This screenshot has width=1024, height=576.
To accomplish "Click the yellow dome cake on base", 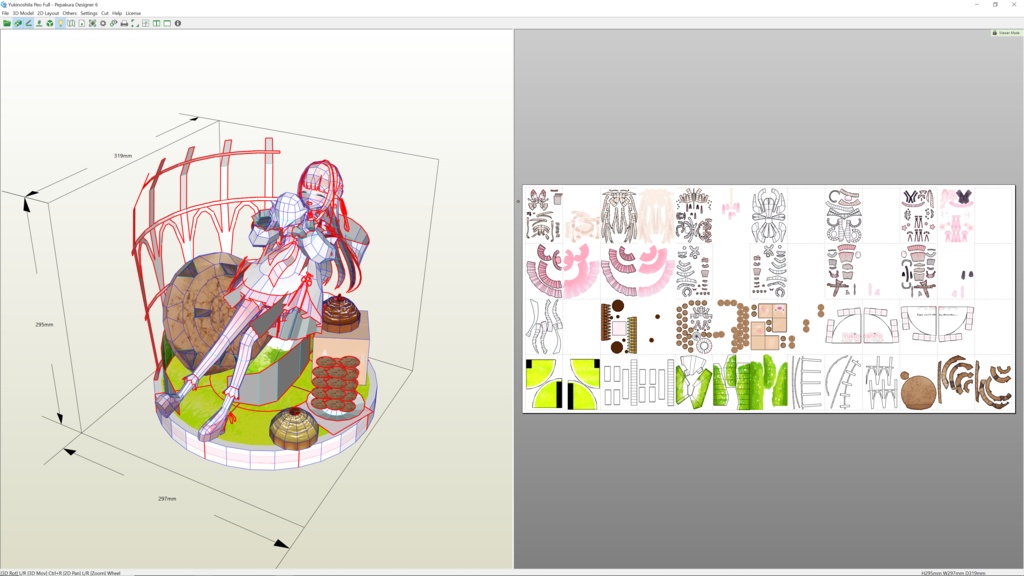I will (x=294, y=428).
